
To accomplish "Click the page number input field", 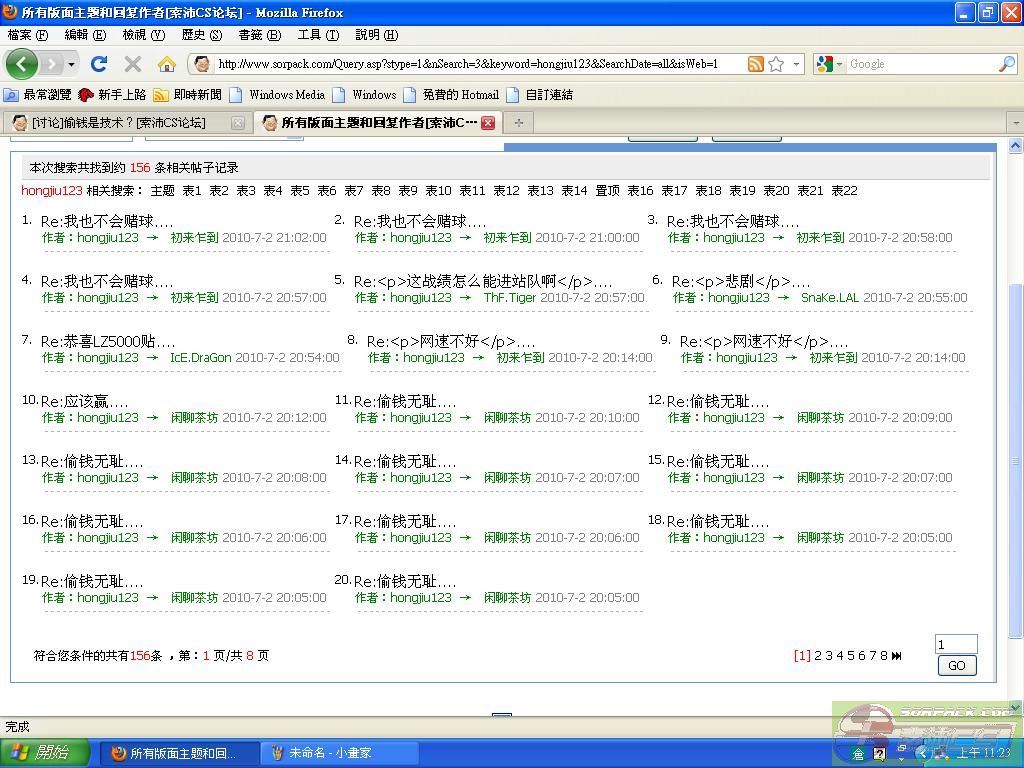I will pos(955,645).
